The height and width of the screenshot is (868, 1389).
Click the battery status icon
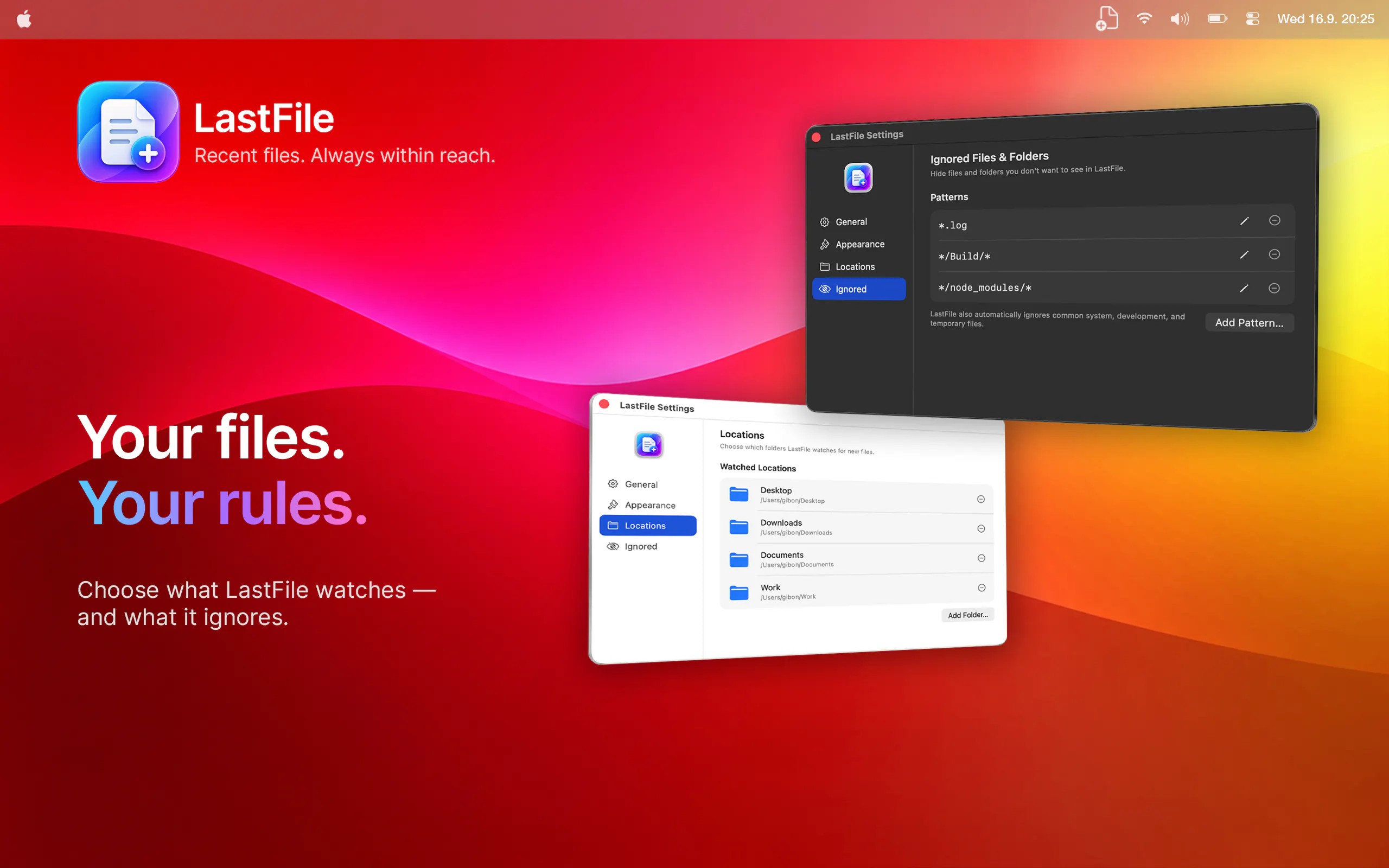click(1217, 19)
